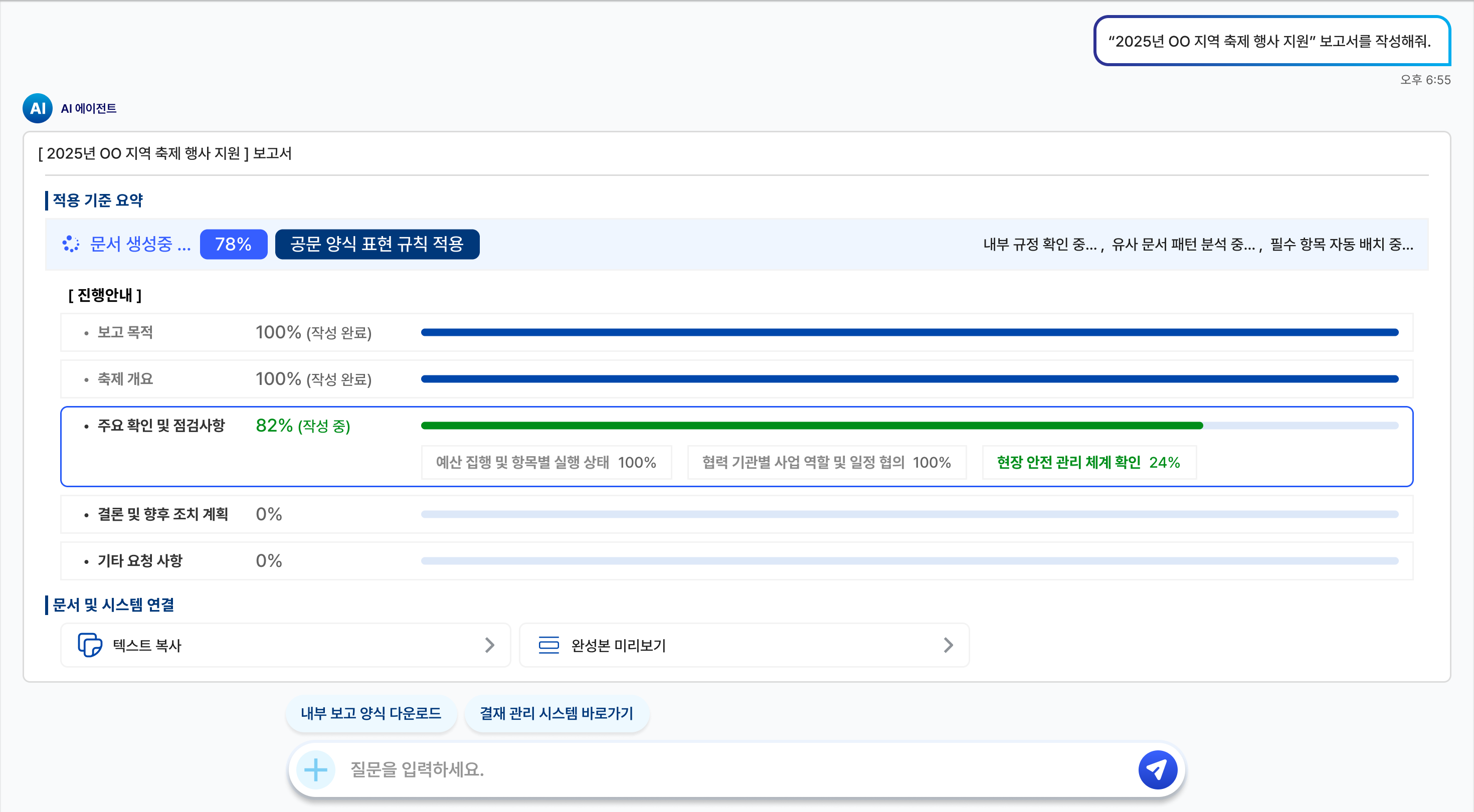1474x812 pixels.
Task: Select the 예산 집행 및 항목별 실행 상태 chip
Action: click(546, 462)
